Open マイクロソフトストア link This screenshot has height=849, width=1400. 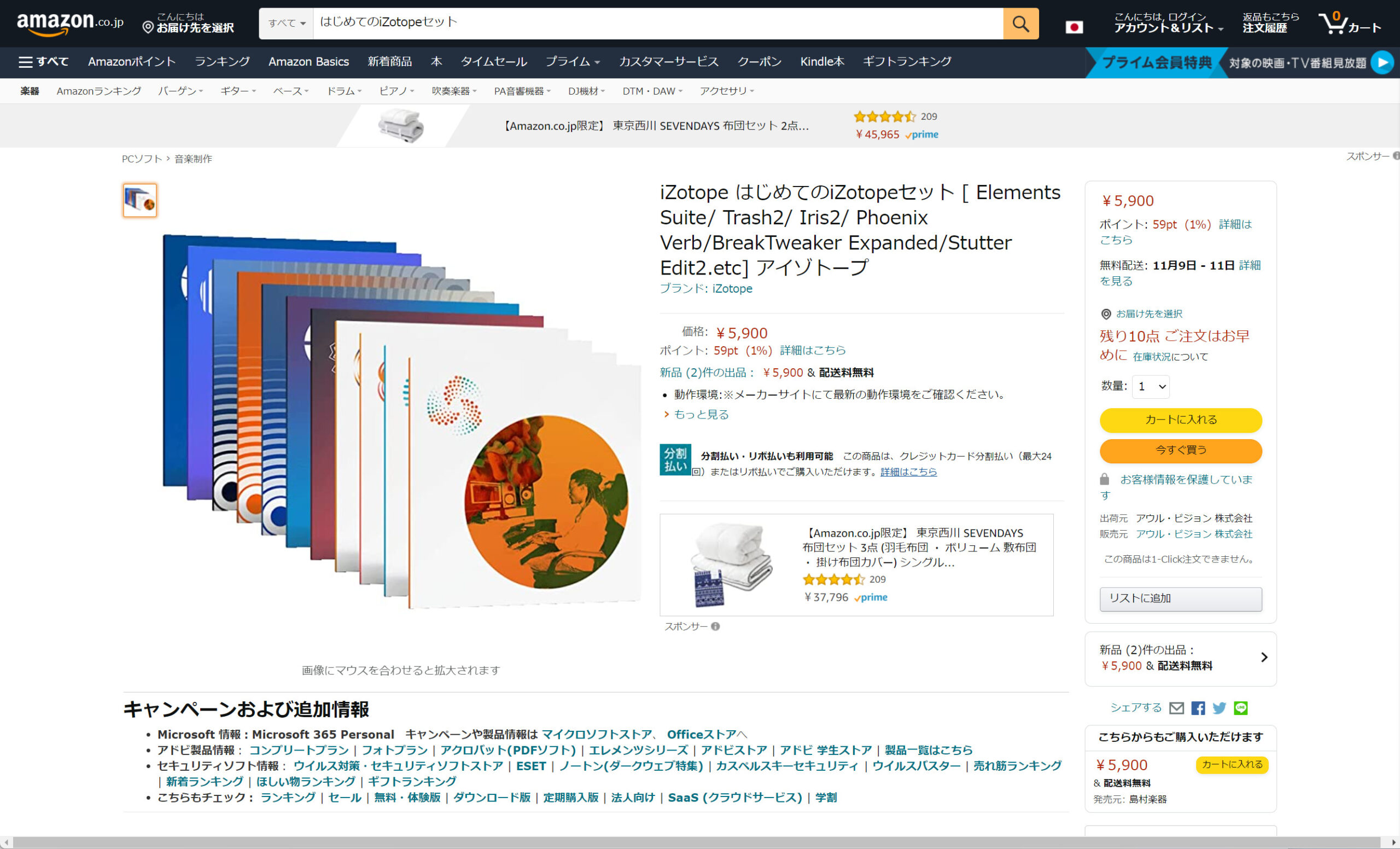coord(597,734)
